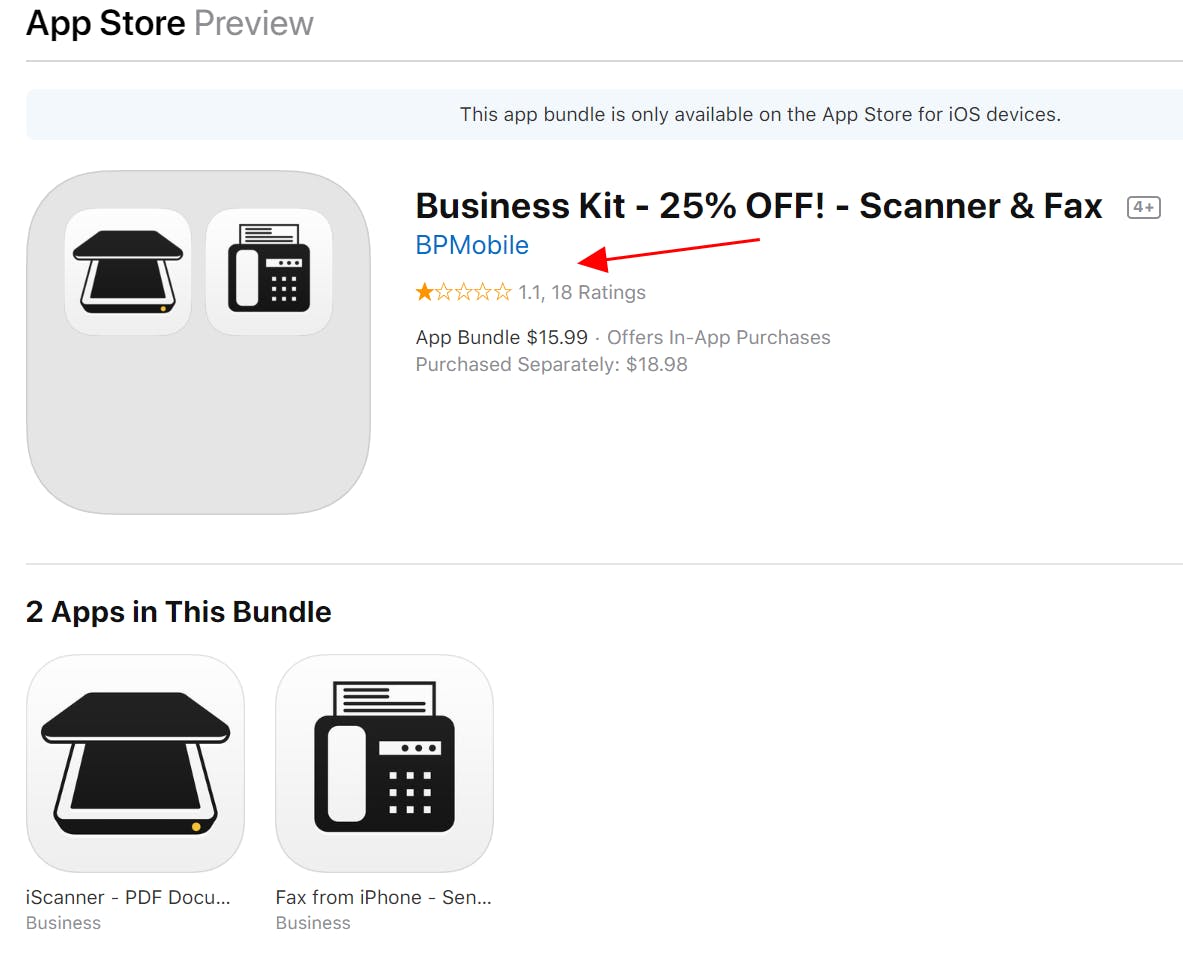Screen dimensions: 1183x977
Task: Open the 'Fax from iPhone - Sen...' title link
Action: point(383,897)
